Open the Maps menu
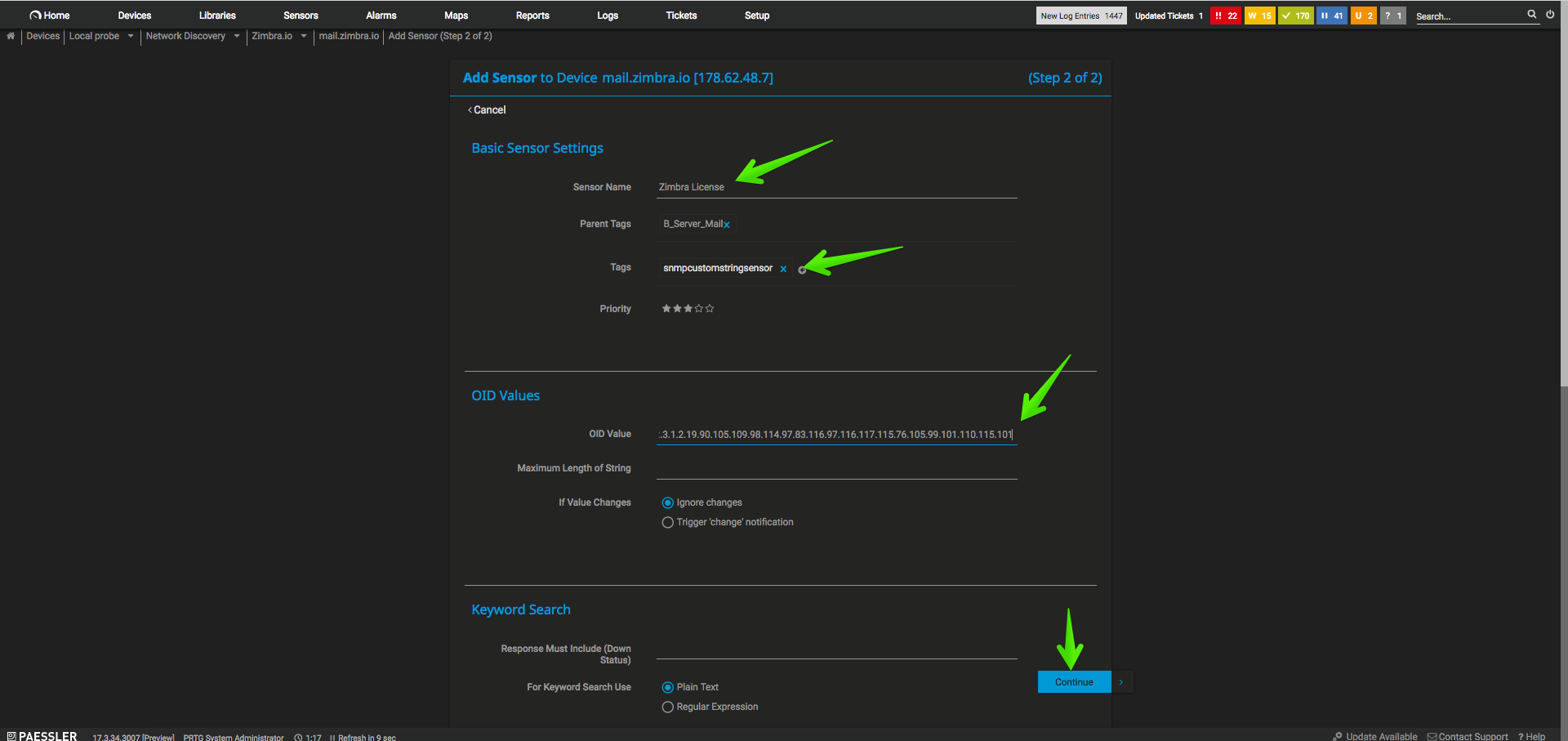 [457, 16]
